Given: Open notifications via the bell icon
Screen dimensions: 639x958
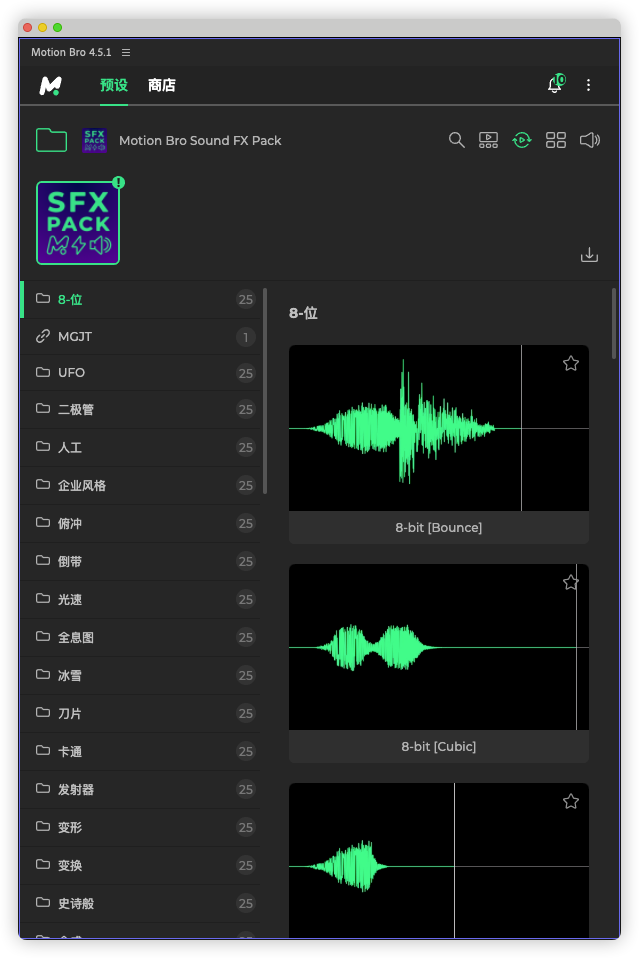Looking at the screenshot, I should tap(555, 84).
